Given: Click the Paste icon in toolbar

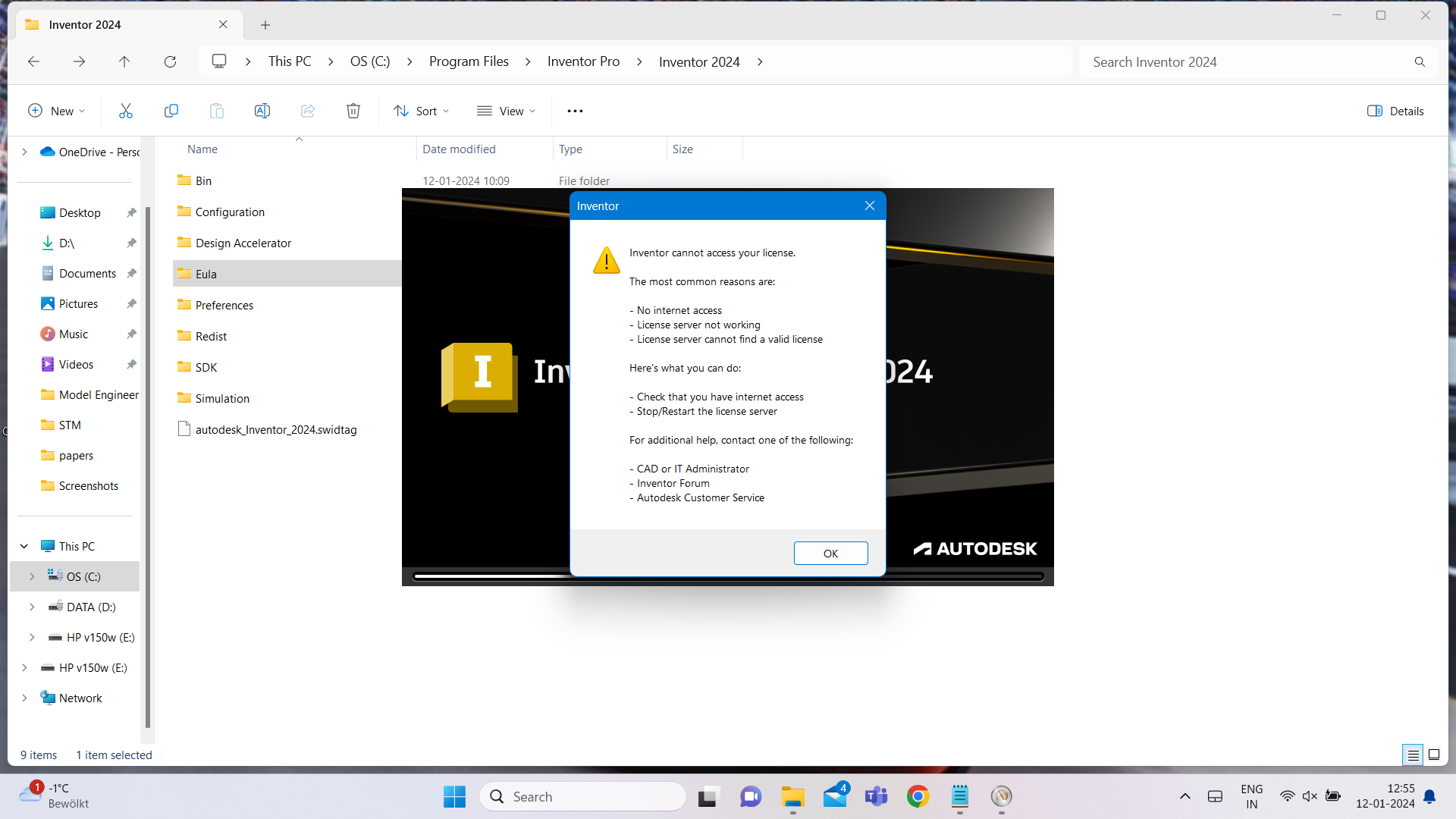Looking at the screenshot, I should click(217, 111).
